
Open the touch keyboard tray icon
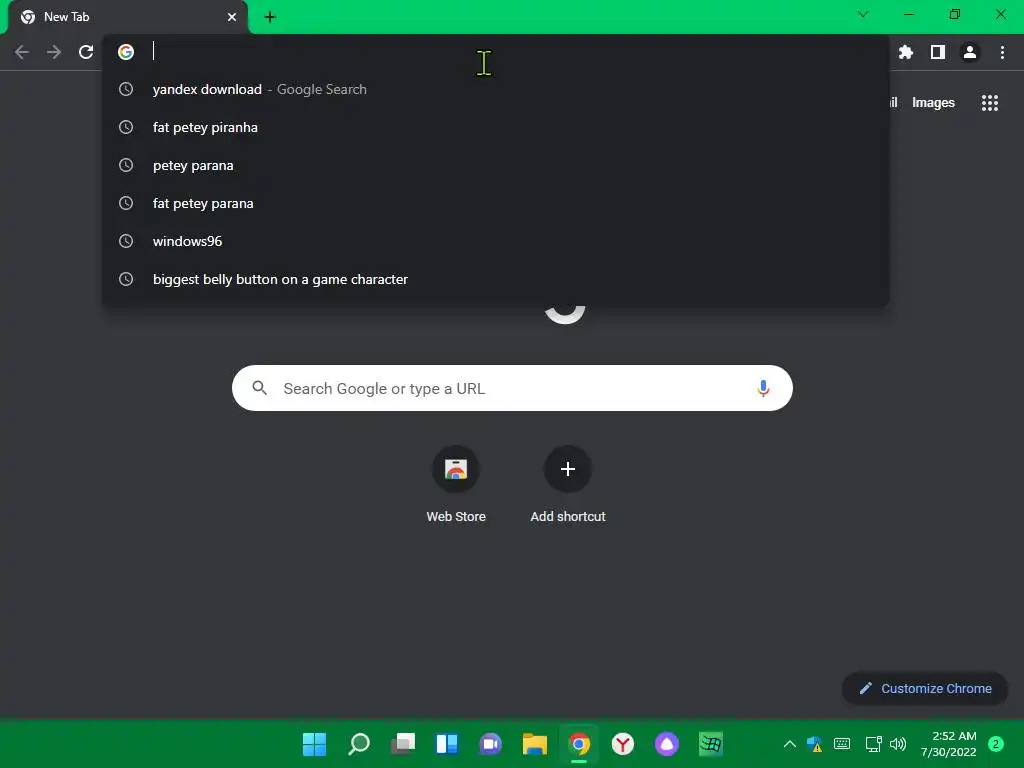click(842, 744)
